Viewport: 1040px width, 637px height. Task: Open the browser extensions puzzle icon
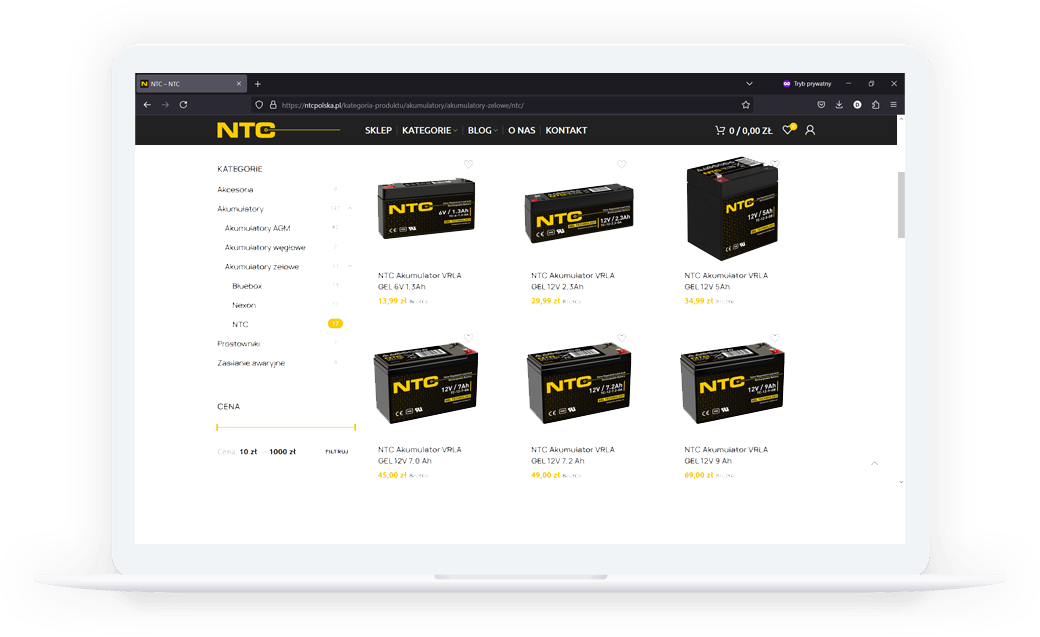tap(876, 105)
